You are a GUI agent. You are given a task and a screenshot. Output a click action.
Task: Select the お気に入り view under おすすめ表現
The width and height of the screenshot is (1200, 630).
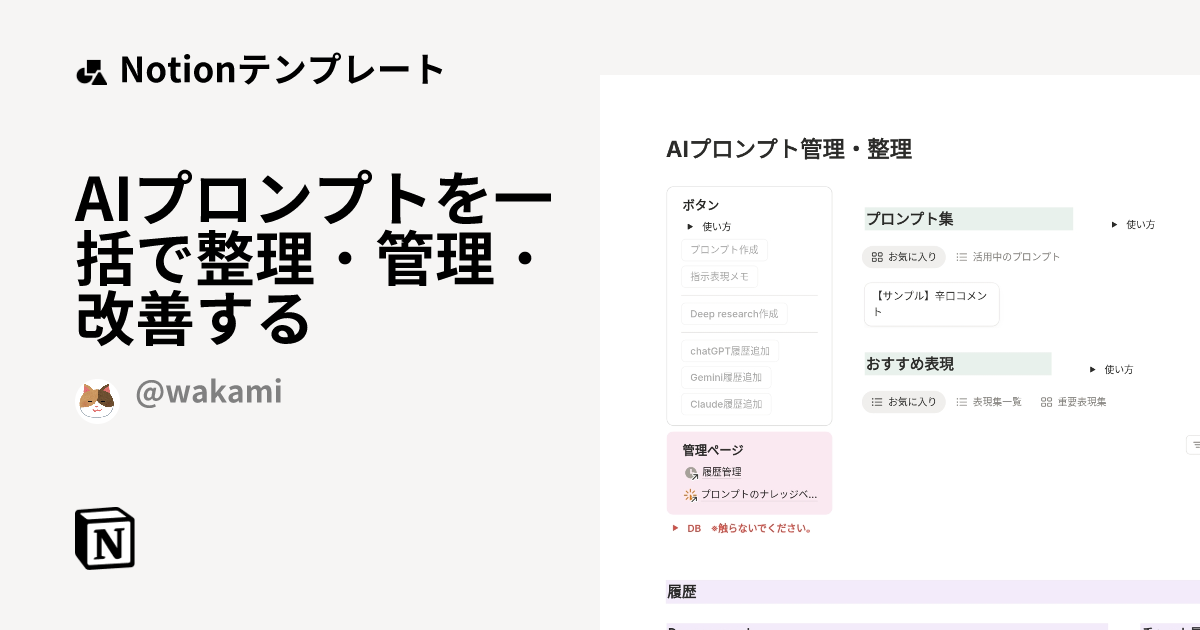click(x=903, y=402)
